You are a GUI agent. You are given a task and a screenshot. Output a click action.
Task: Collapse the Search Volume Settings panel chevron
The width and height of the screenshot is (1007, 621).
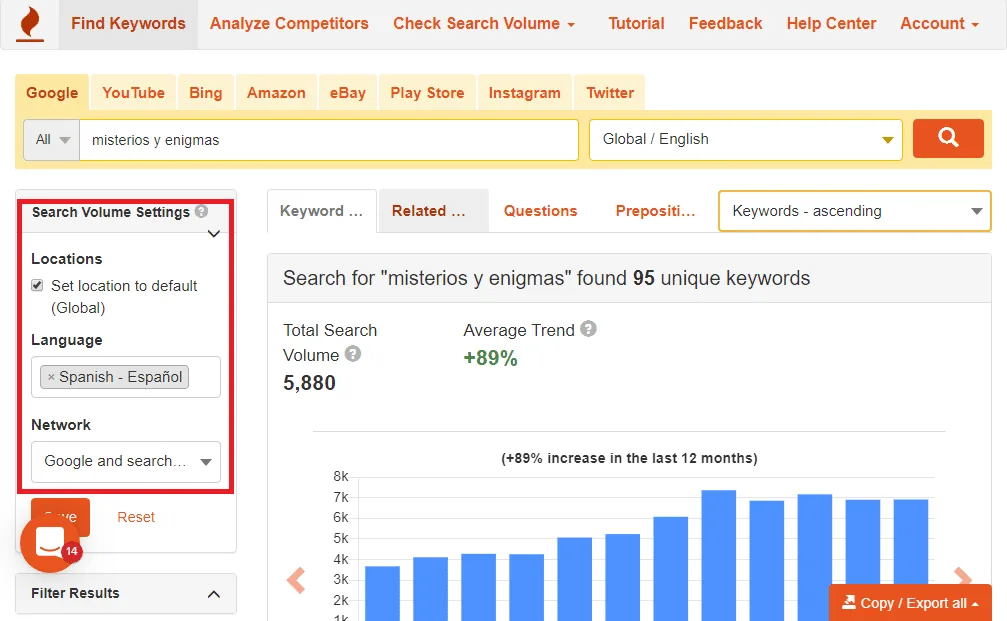click(x=214, y=234)
